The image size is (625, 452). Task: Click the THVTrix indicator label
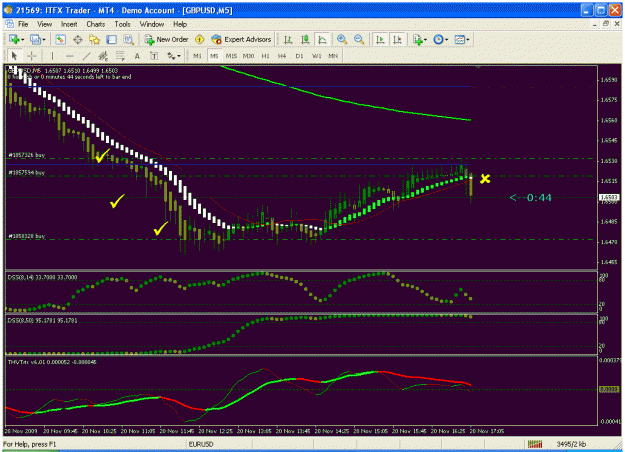(52, 362)
